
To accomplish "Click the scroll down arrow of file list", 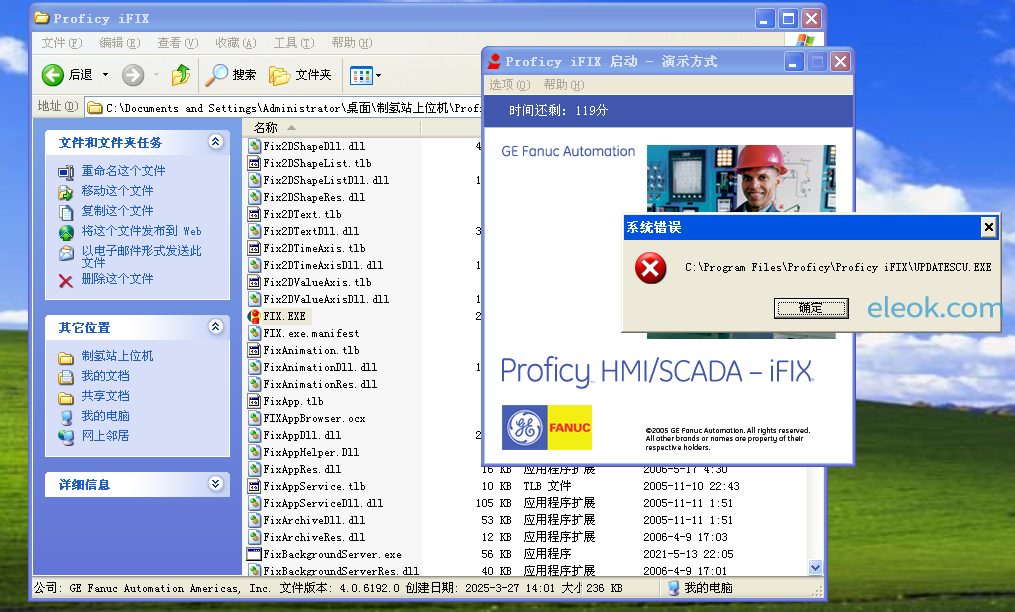I will [x=815, y=567].
